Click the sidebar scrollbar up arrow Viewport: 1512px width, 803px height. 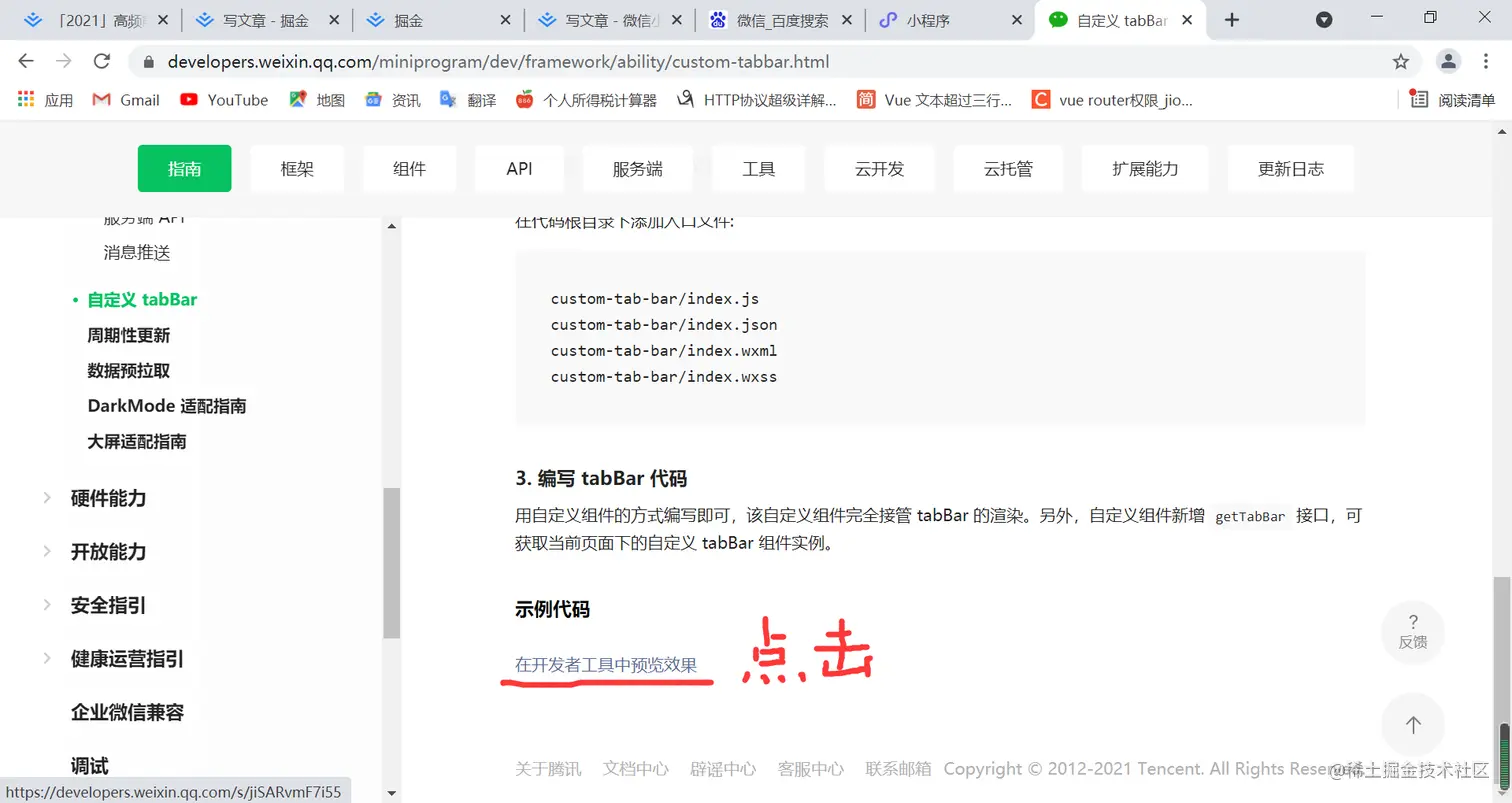click(391, 226)
